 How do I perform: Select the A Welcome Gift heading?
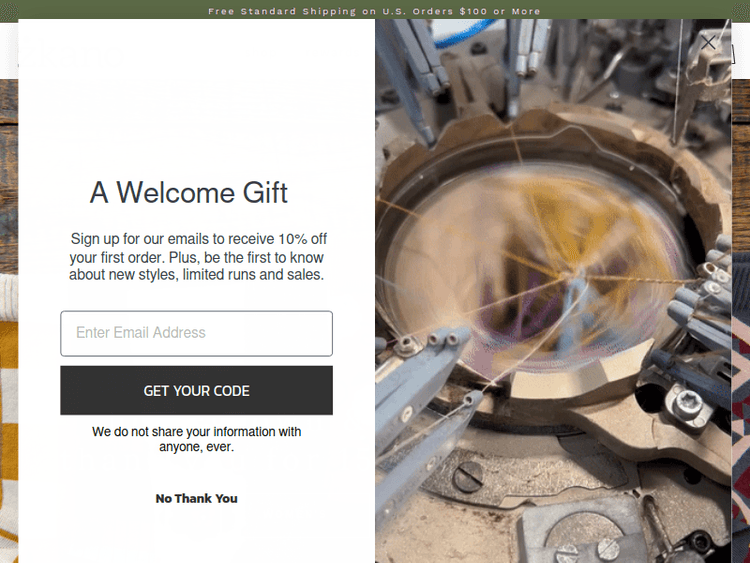coord(188,193)
